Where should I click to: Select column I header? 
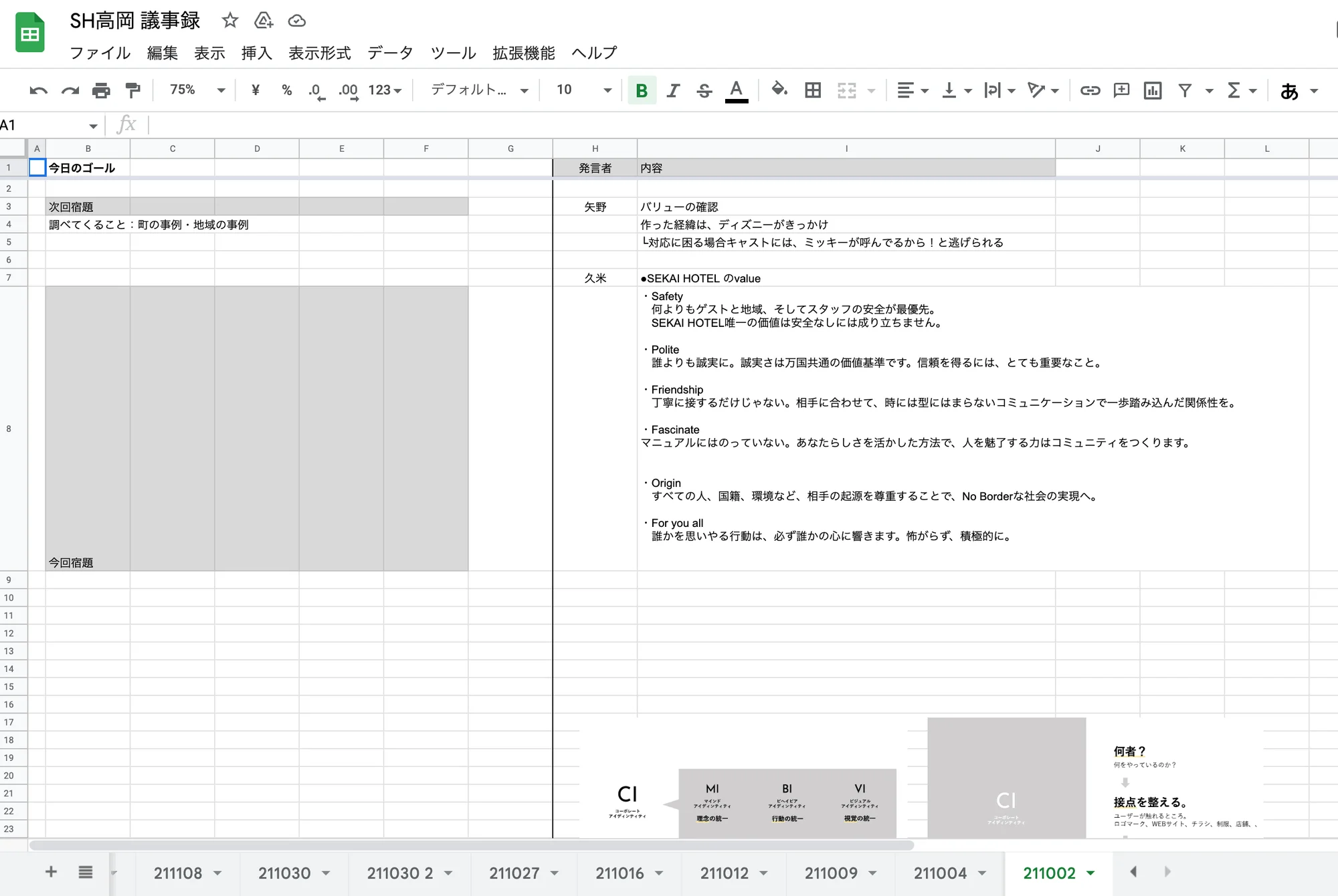click(846, 148)
